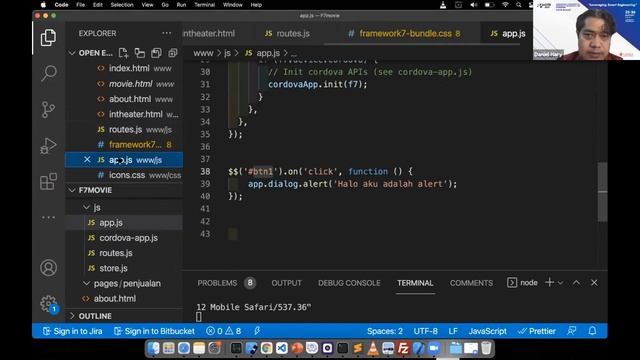This screenshot has height=360, width=640.
Task: Select language mode JavaScript
Action: point(487,331)
